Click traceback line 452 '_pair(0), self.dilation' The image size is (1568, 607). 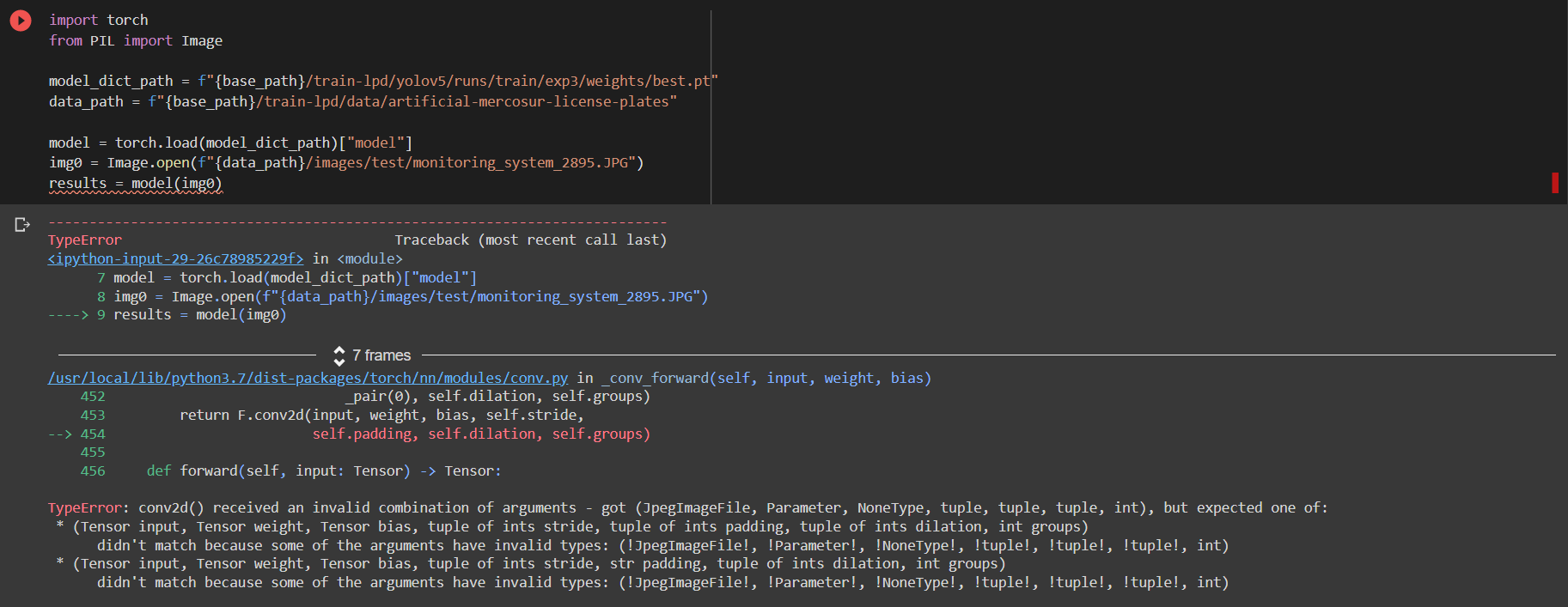point(497,396)
